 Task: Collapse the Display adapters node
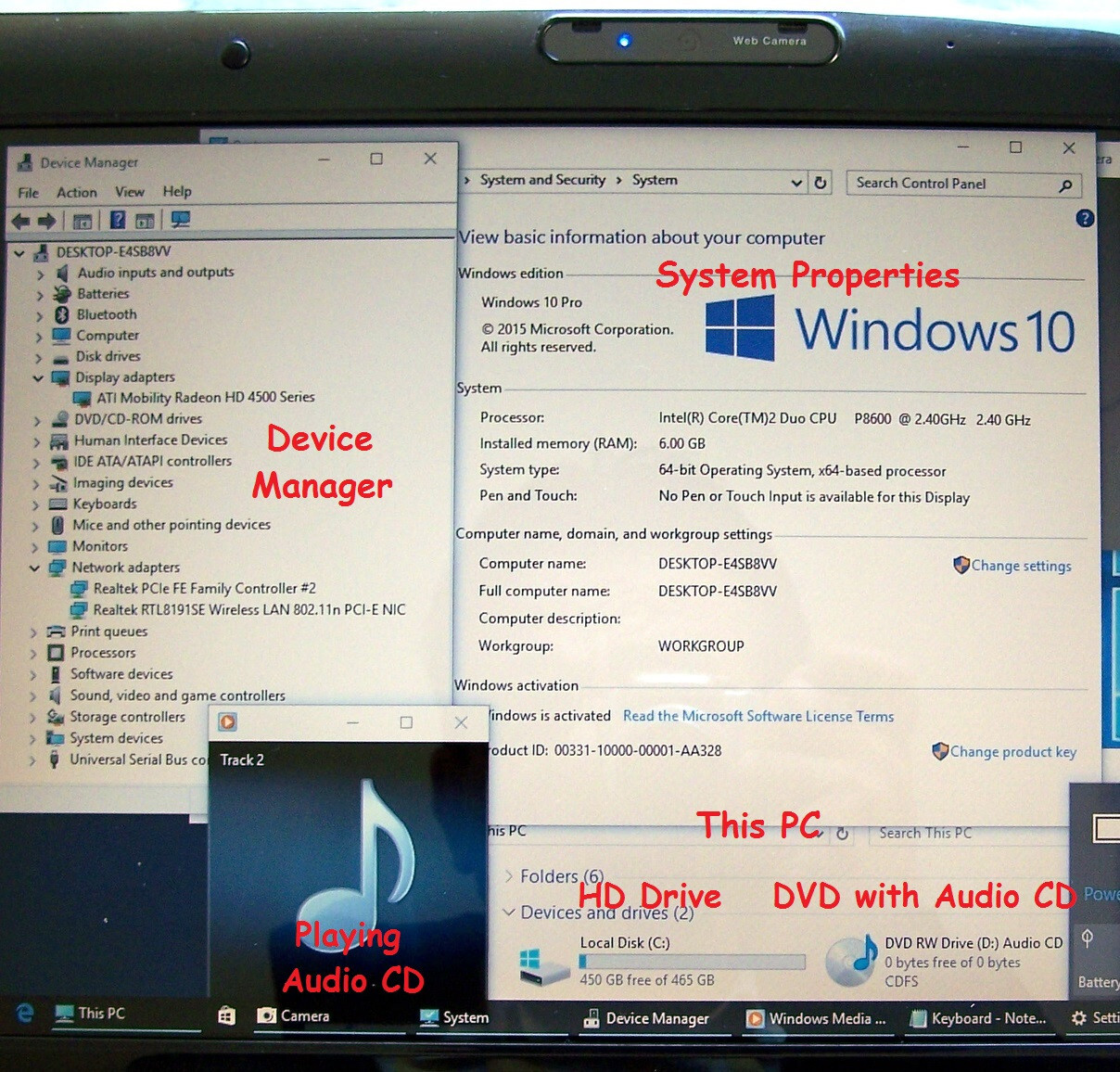coord(38,378)
